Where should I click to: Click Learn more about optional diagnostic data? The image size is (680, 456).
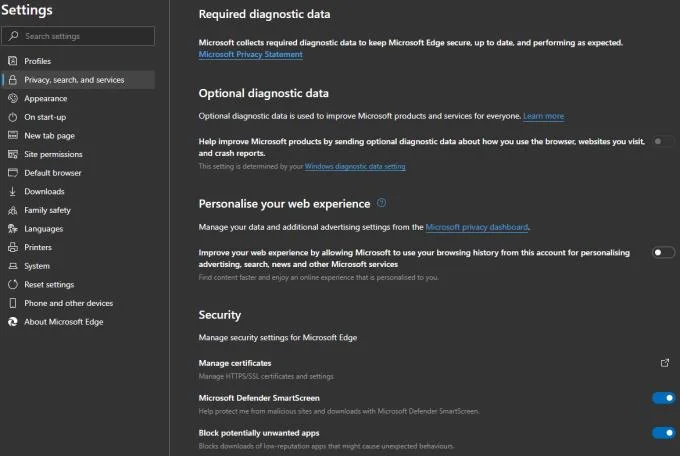click(x=543, y=116)
